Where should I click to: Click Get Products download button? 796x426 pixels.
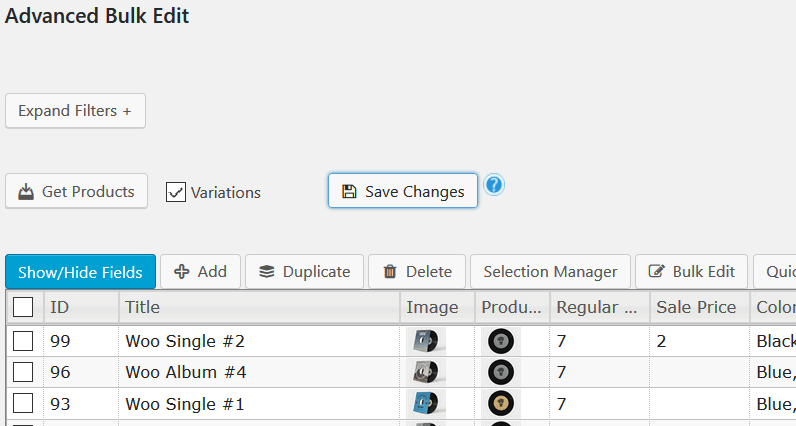[76, 191]
